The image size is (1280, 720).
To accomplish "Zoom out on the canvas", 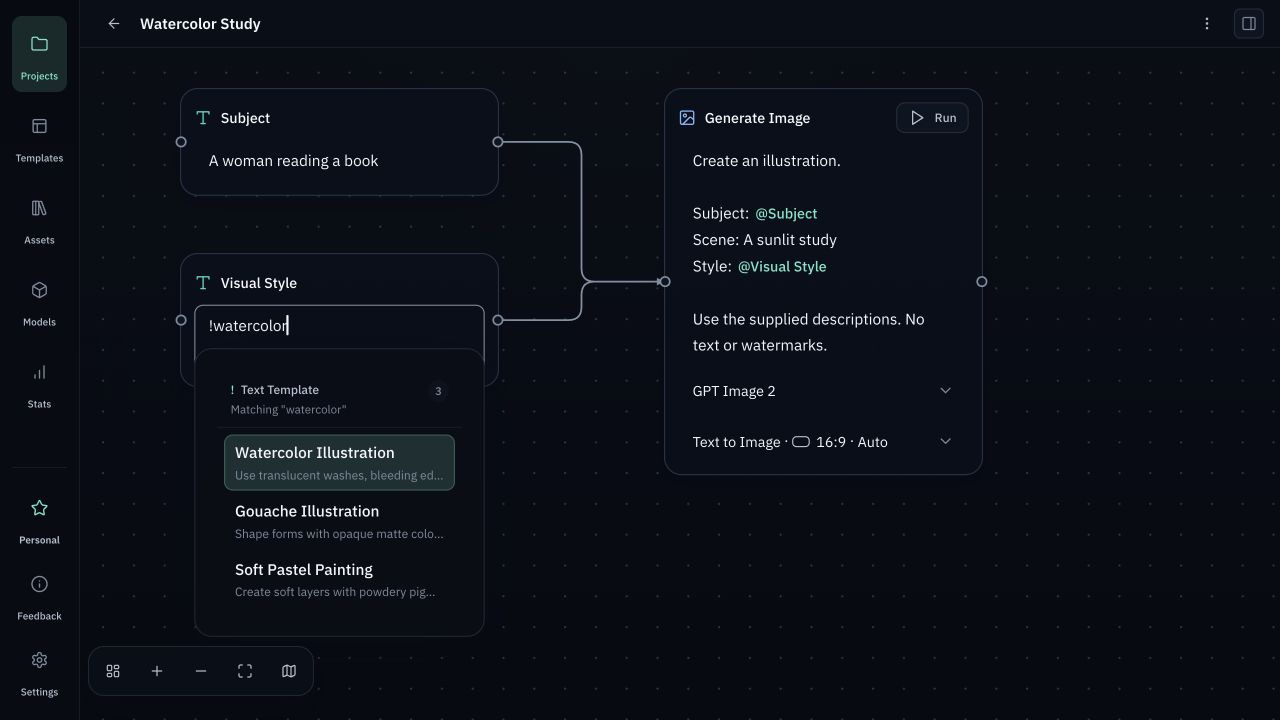I will click(x=201, y=671).
